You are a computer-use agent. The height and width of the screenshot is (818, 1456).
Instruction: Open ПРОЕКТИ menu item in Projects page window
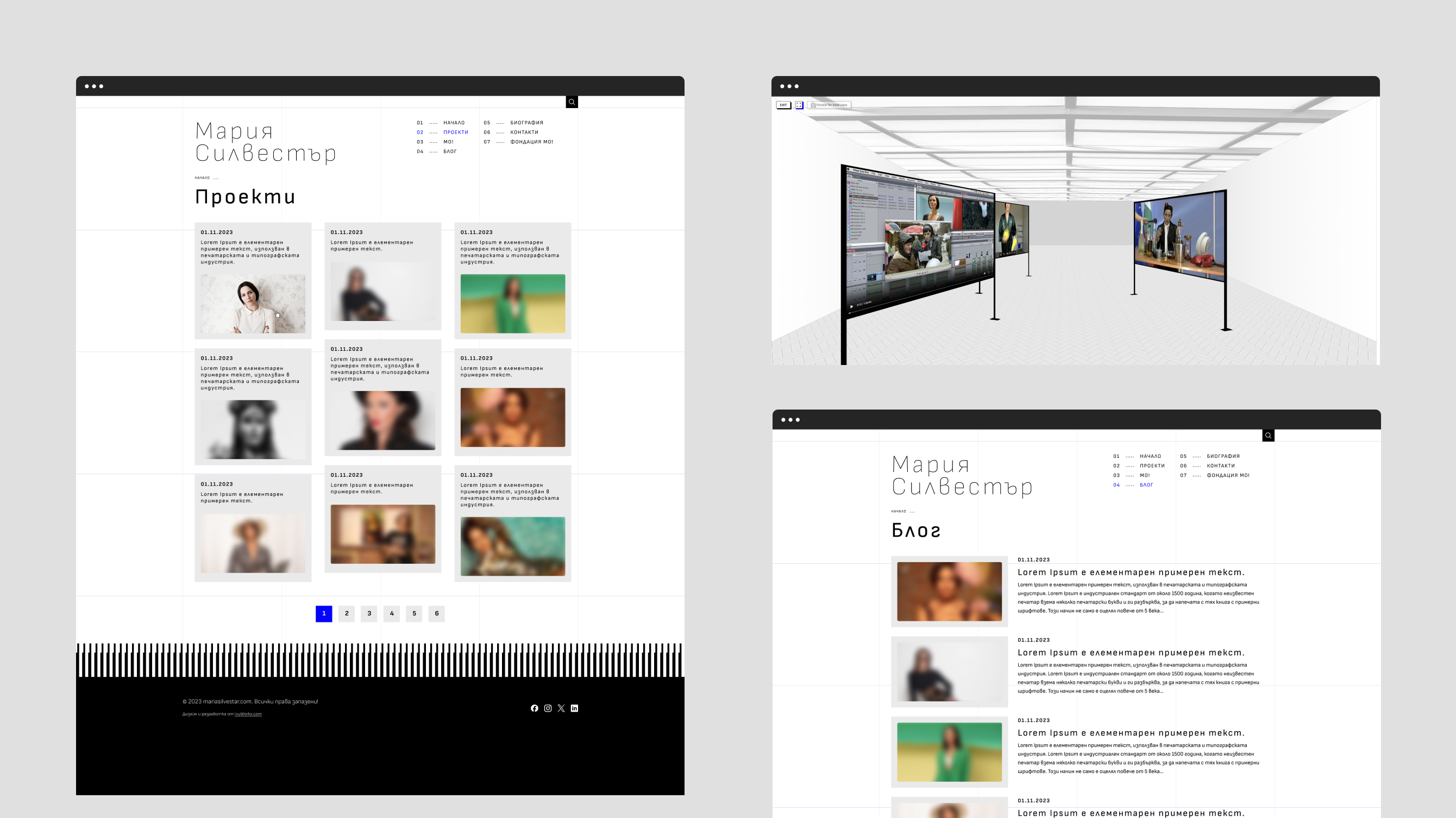tap(456, 132)
